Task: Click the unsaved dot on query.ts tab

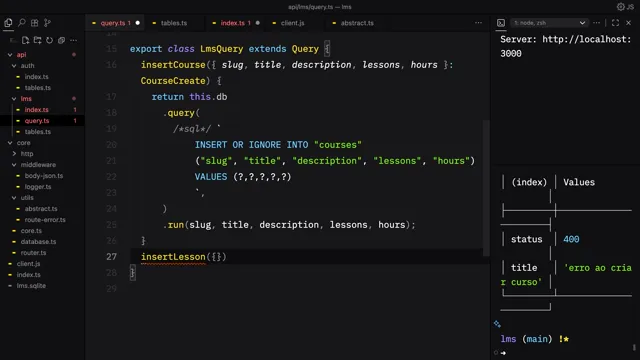Action: coord(138,23)
